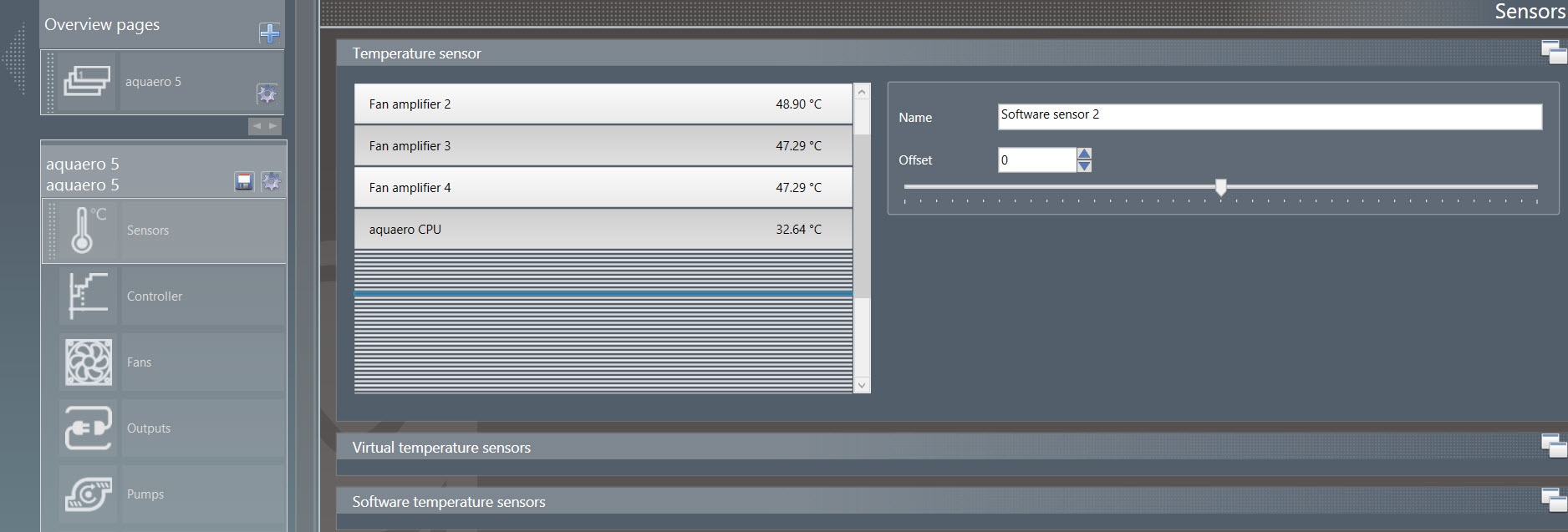Click the sensor list scroll down arrow
1568x532 pixels.
(862, 385)
